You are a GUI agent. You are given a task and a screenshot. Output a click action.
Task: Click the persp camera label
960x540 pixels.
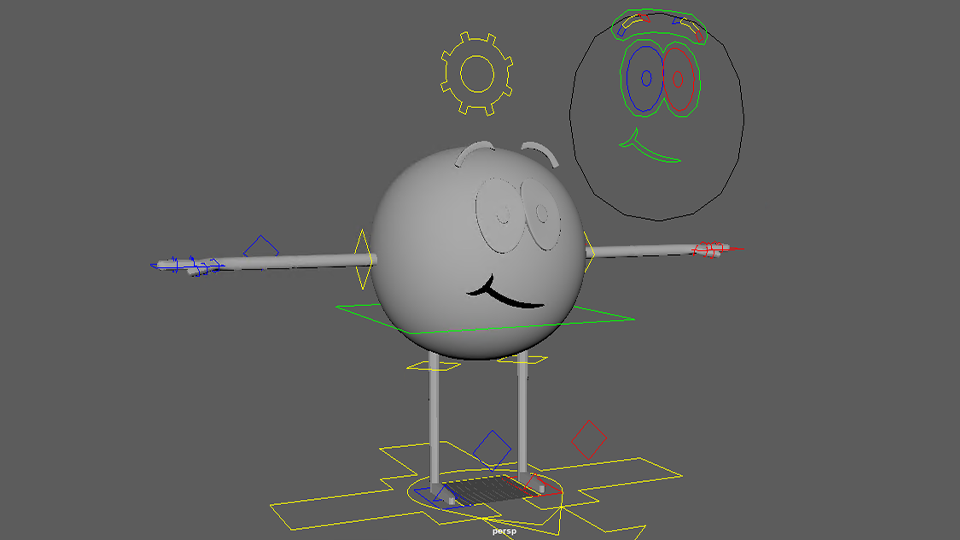pos(504,531)
